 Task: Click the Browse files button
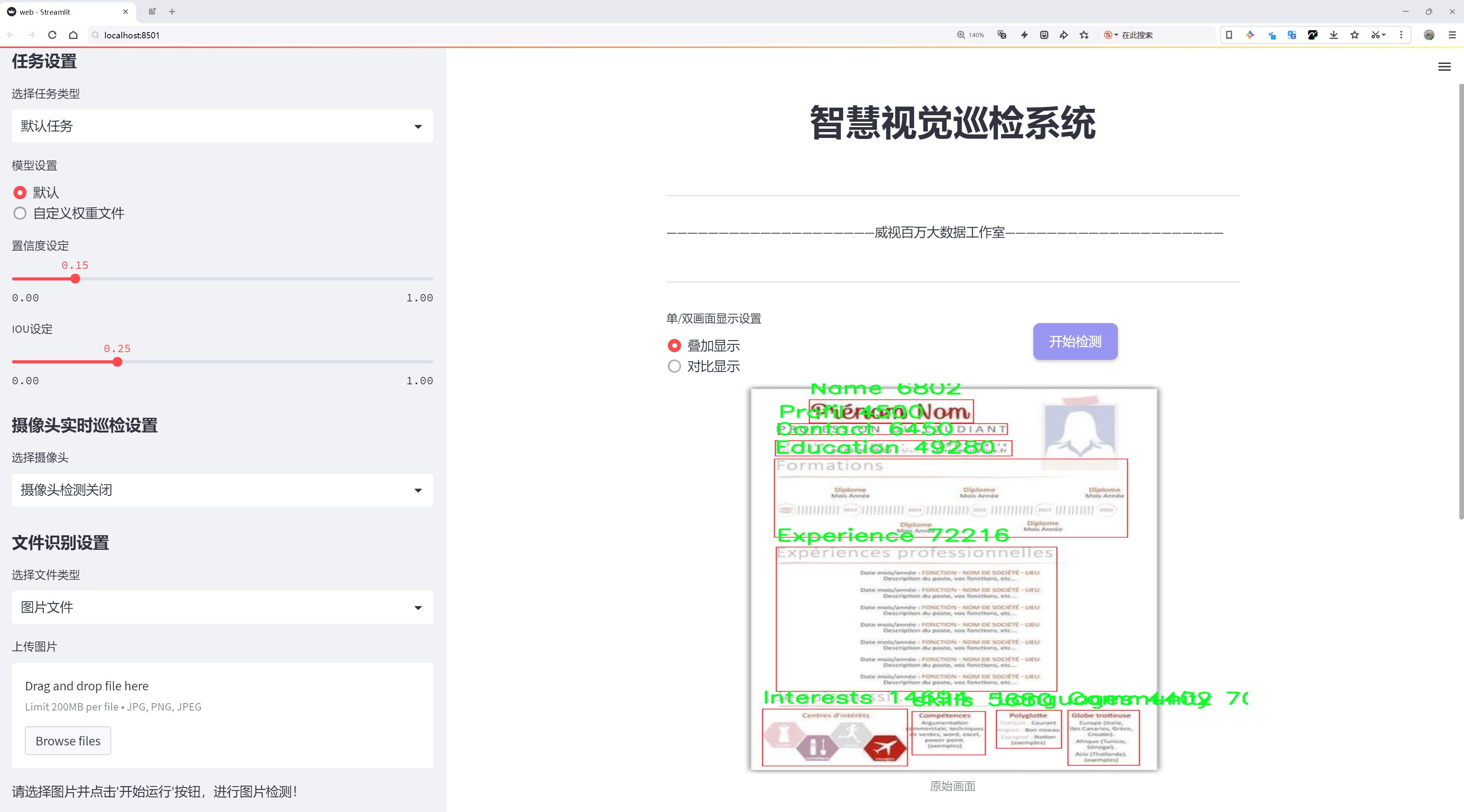67,741
